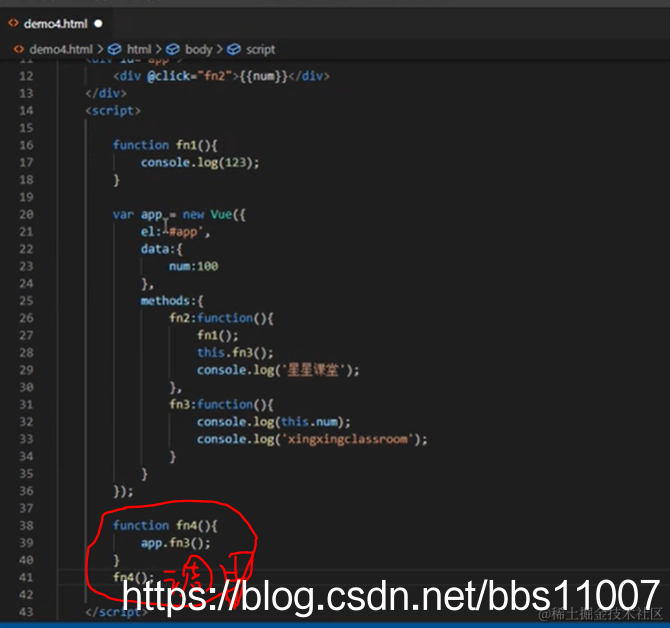This screenshot has width=670, height=628.
Task: Click the data:{ property line
Action: (162, 249)
